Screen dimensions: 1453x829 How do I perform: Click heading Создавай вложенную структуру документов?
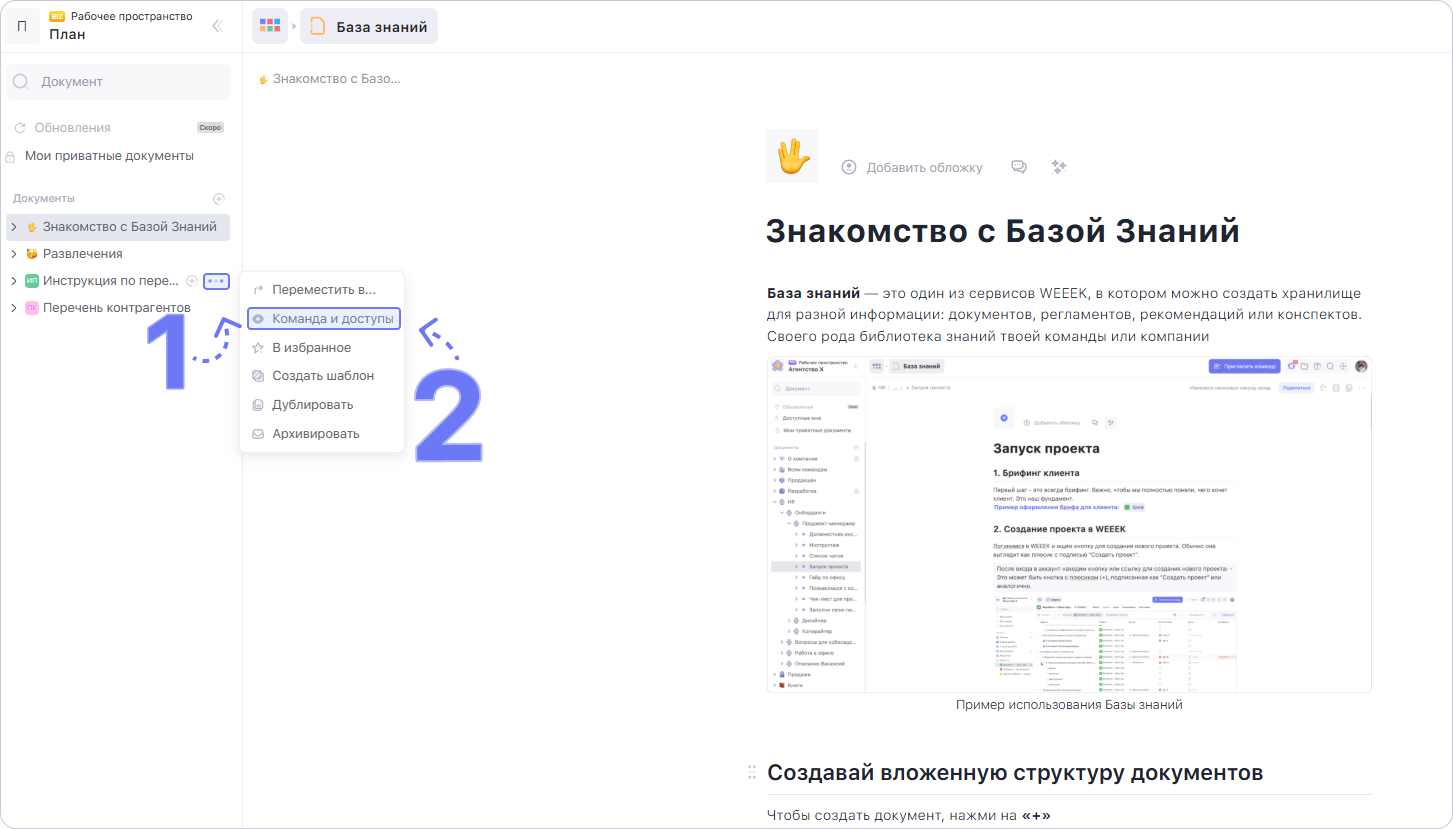coord(1015,773)
